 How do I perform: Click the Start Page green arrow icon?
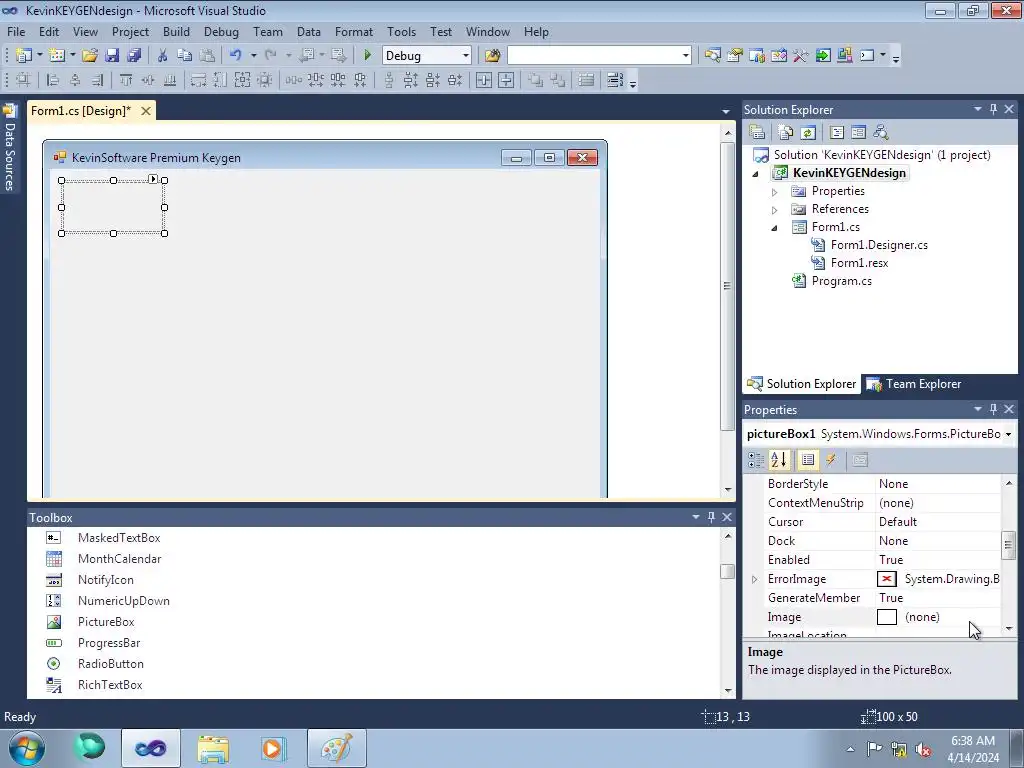point(823,56)
